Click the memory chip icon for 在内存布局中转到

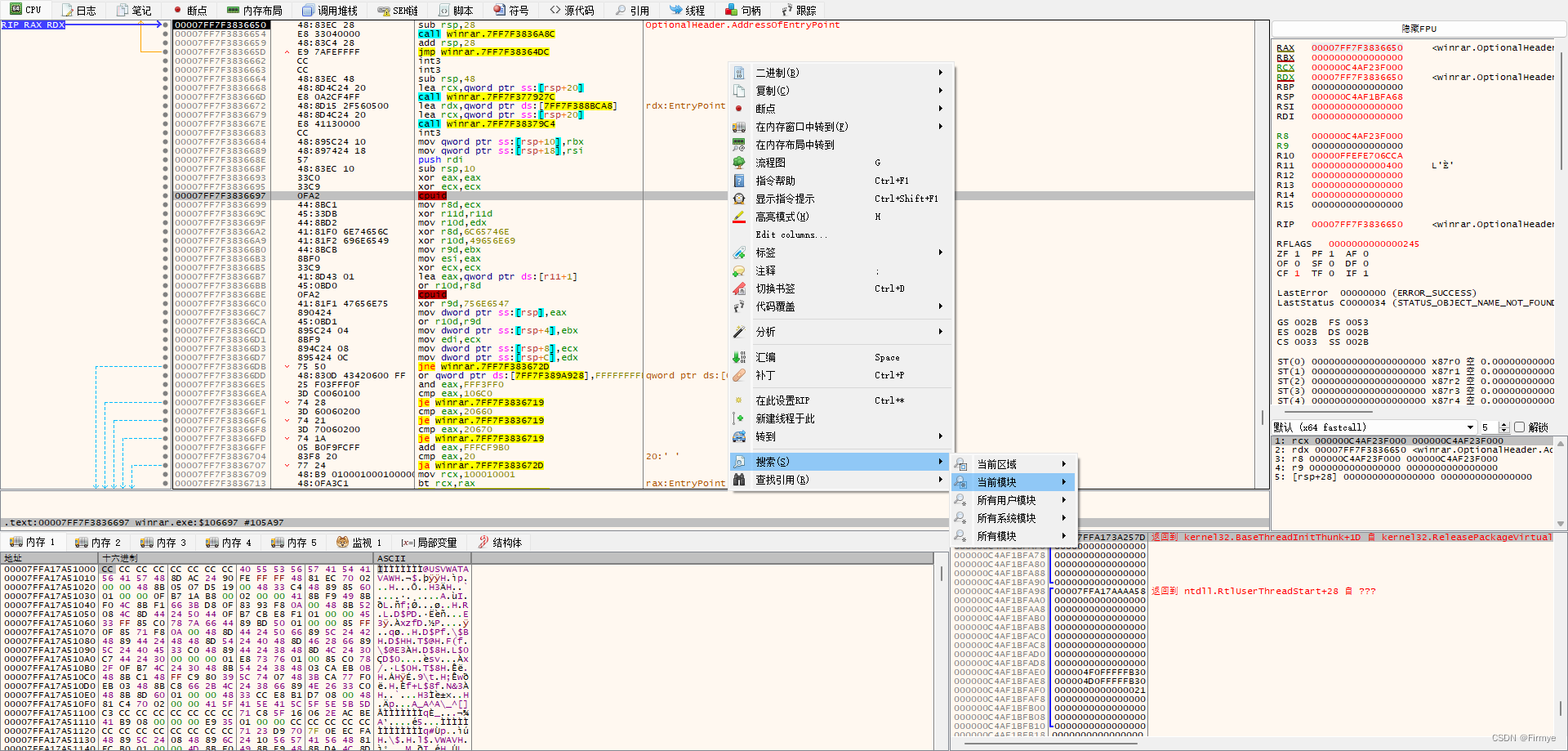[739, 145]
